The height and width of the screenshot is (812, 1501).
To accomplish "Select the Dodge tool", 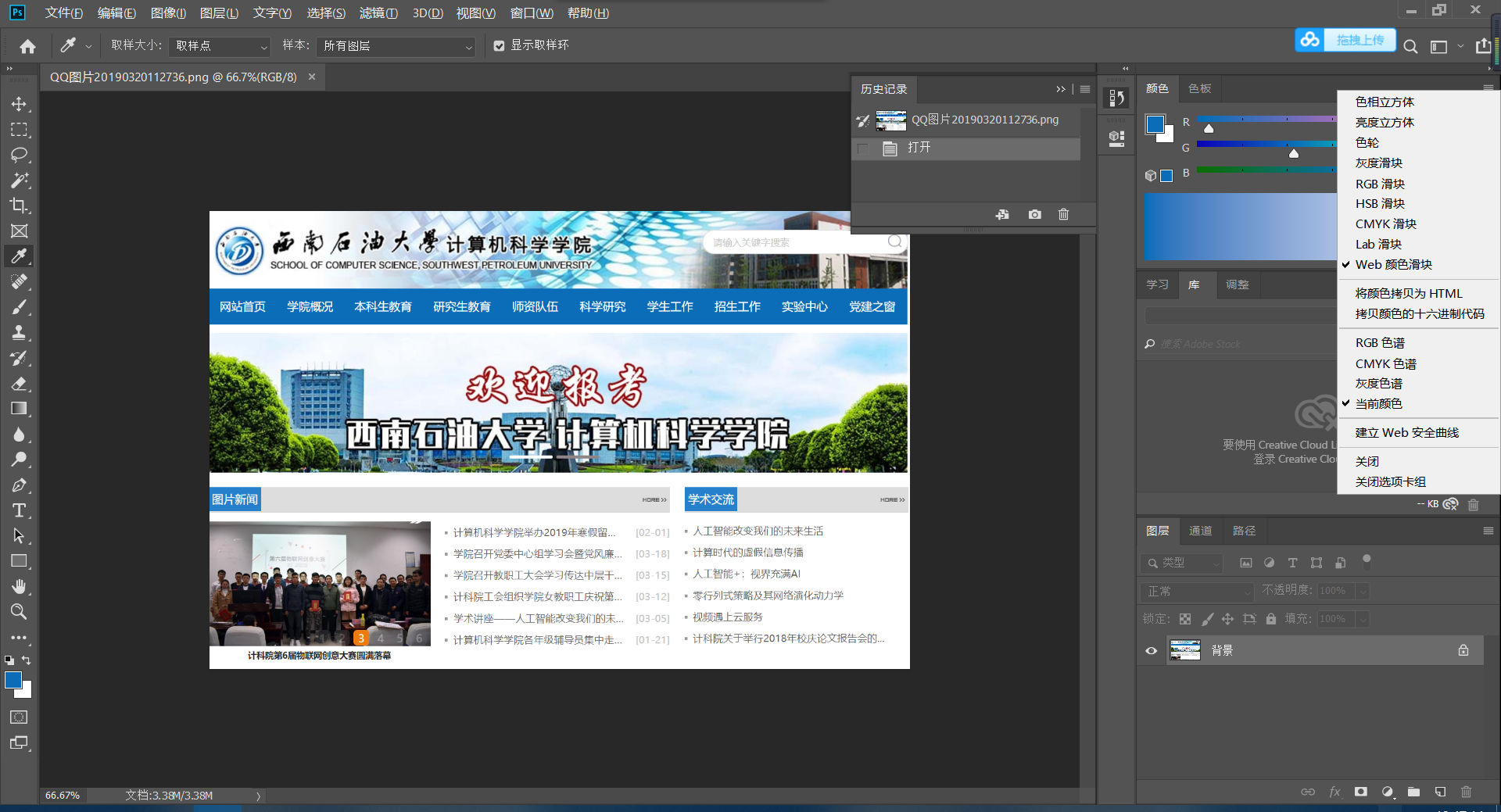I will coord(19,460).
